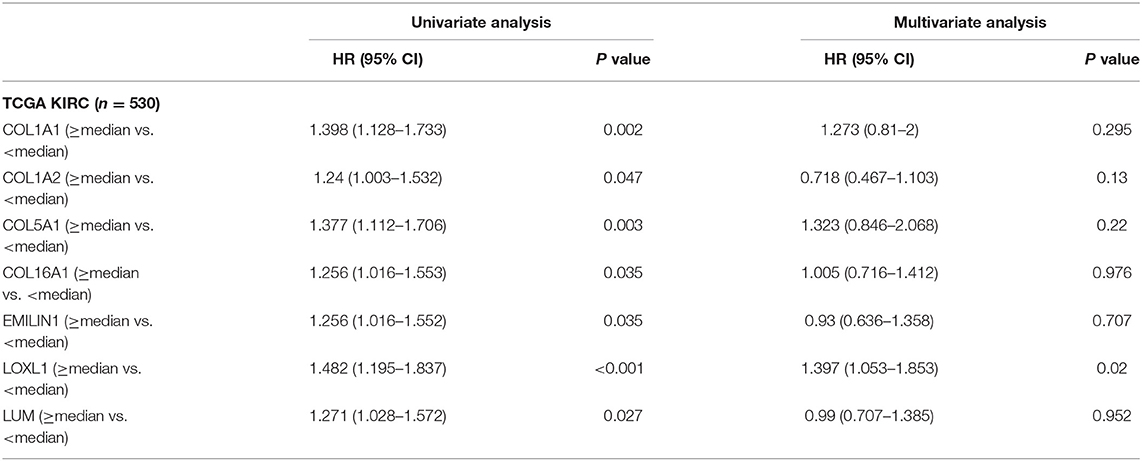The image size is (1142, 461).
Task: Click univariate HR value 1.398 (1.128–1.733)
Action: (x=378, y=129)
